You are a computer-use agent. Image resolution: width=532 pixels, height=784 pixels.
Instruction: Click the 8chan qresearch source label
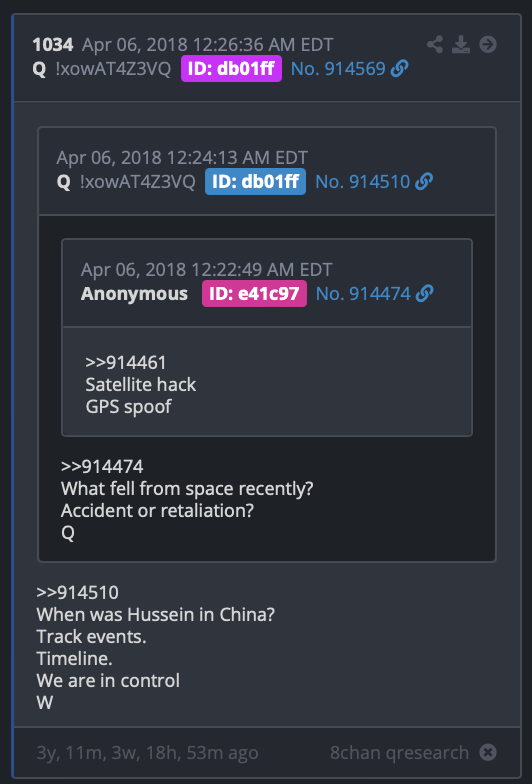coord(400,752)
